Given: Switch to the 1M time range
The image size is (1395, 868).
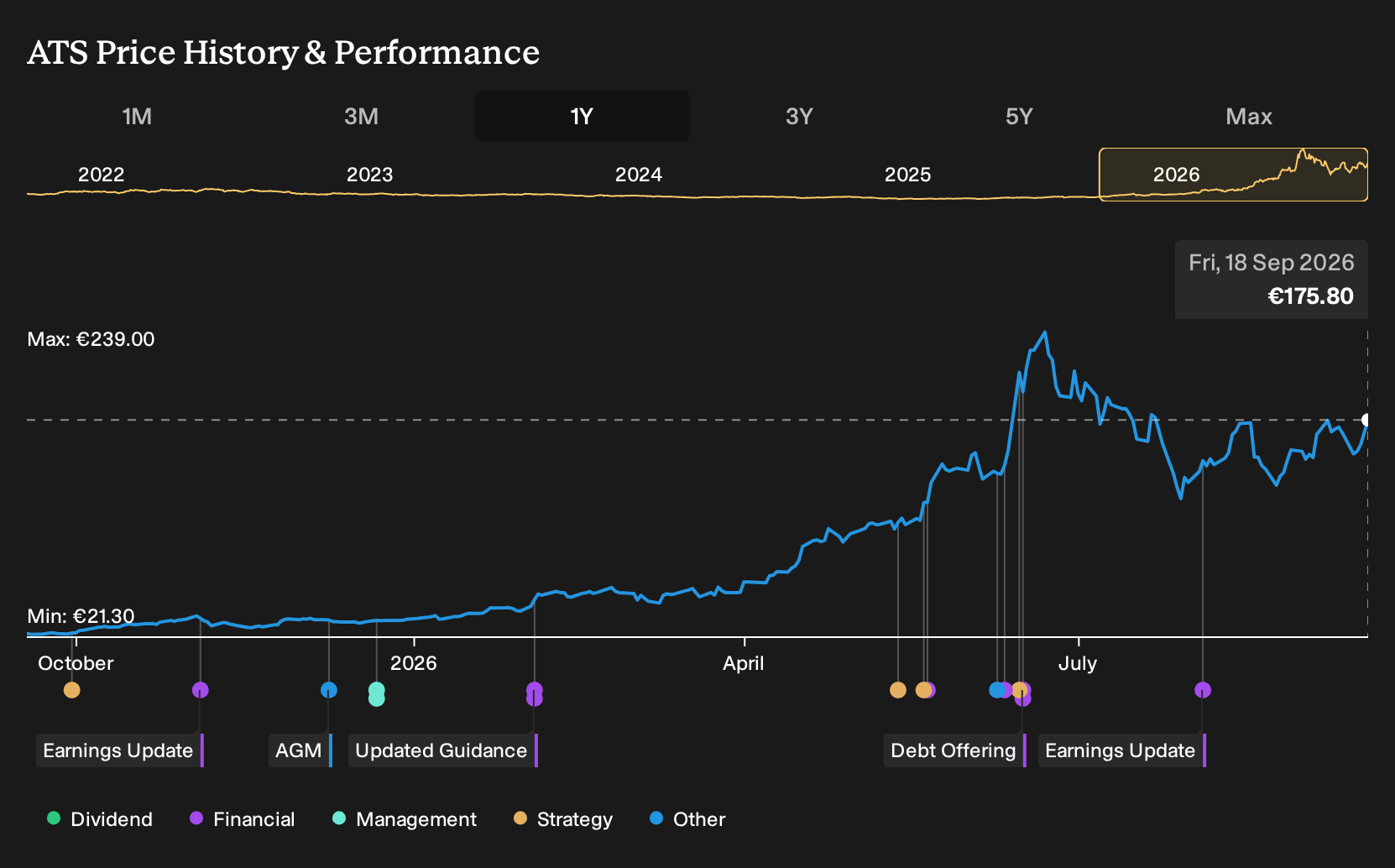Looking at the screenshot, I should click(137, 116).
